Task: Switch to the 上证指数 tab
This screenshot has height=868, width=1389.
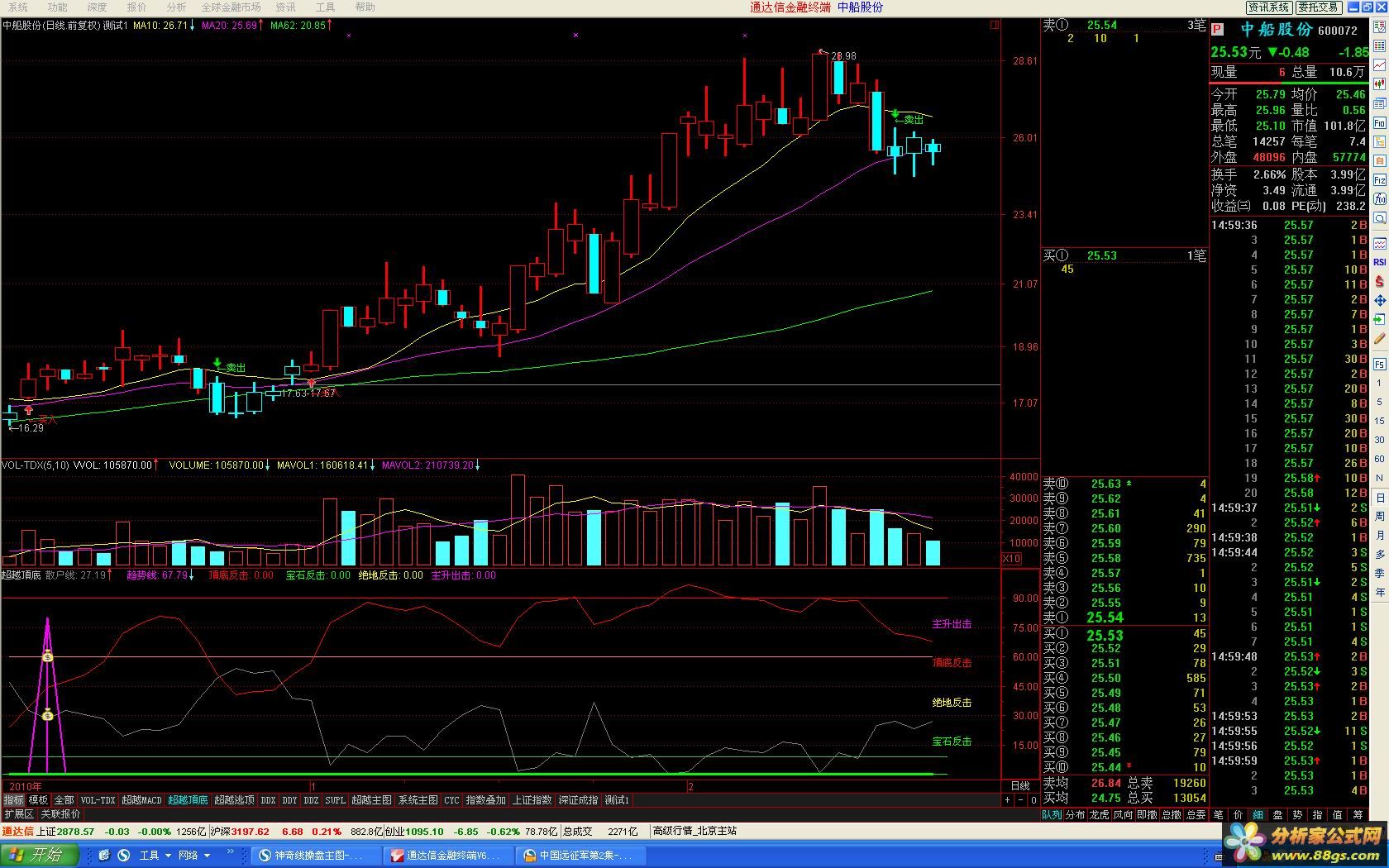Action: (532, 800)
